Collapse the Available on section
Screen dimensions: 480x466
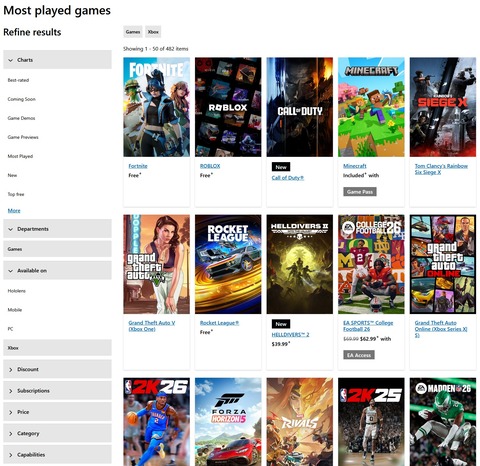click(57, 270)
